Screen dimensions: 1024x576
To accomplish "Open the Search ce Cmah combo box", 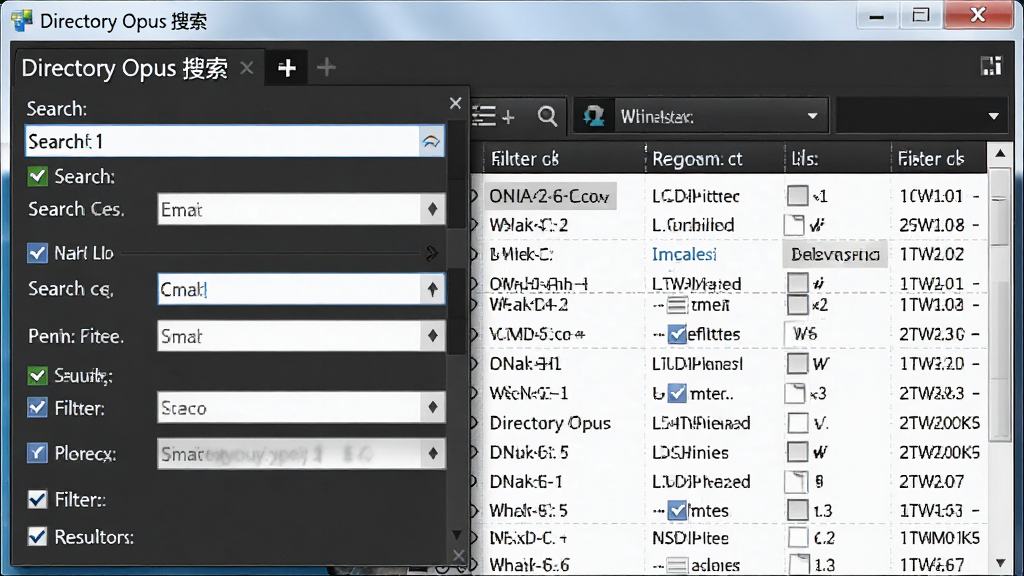I will (301, 289).
